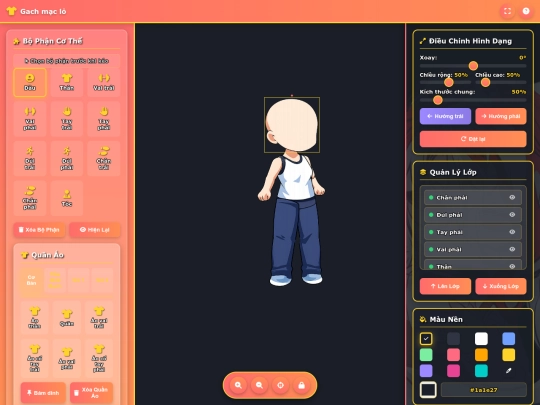Click the Kích thước chung slider handle
This screenshot has width=540, height=405.
click(x=438, y=100)
